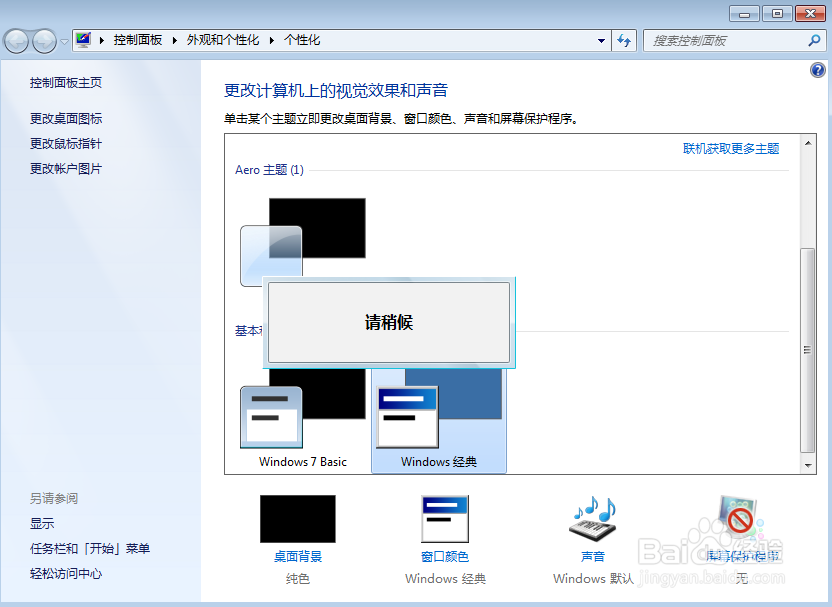This screenshot has width=832, height=607.
Task: Click the computer icon in address bar
Action: [83, 40]
